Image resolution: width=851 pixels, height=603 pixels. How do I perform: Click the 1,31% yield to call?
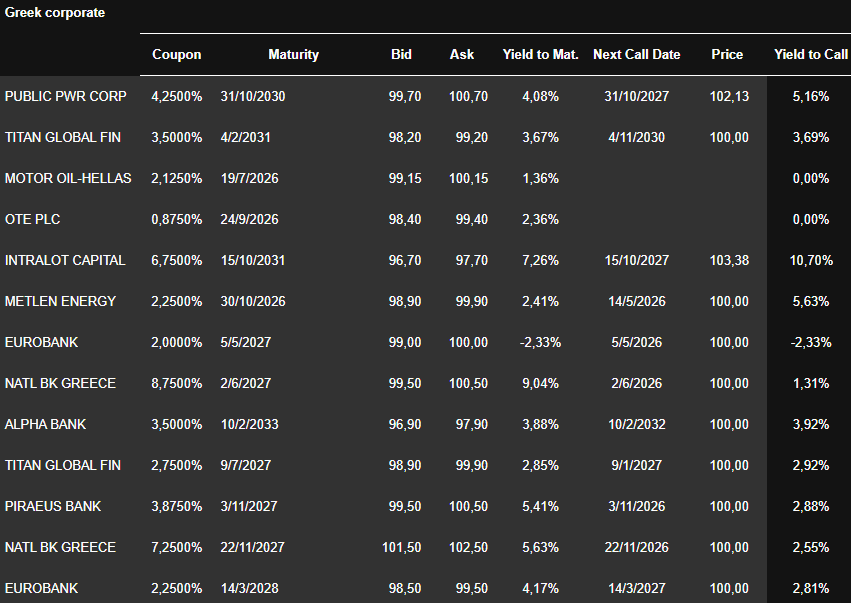(811, 383)
